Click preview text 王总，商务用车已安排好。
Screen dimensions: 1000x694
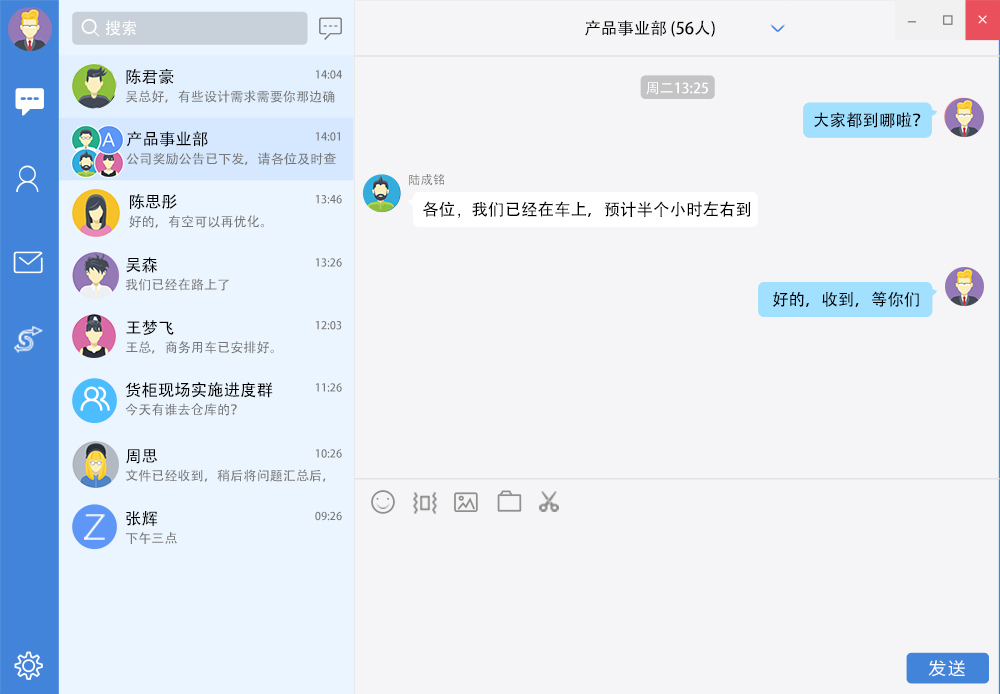tap(202, 347)
